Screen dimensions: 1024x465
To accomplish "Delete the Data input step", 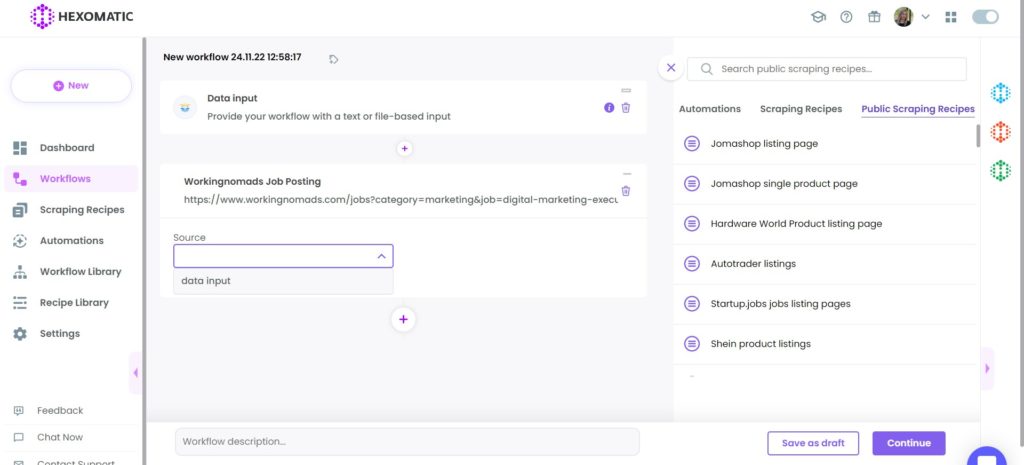I will (626, 108).
